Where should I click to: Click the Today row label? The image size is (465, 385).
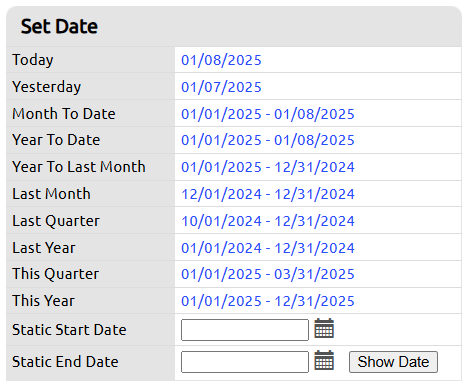[33, 60]
